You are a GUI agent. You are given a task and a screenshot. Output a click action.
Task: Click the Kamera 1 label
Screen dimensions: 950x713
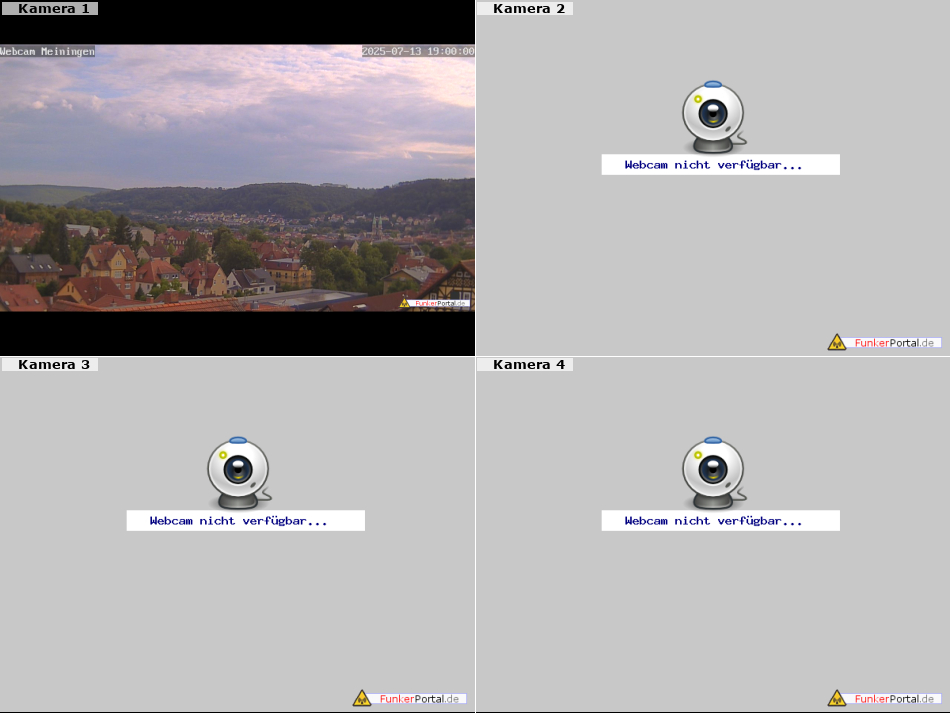pos(49,8)
